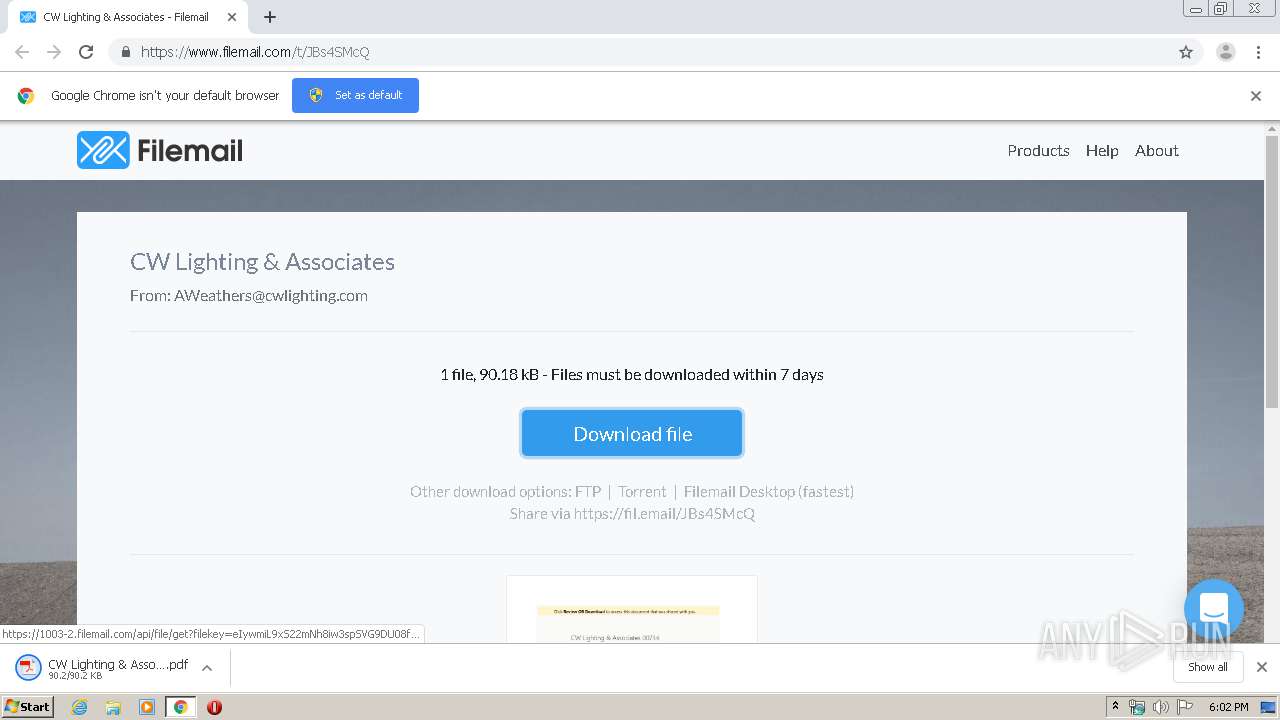1280x720 pixels.
Task: Click the Action Center flag tray icon
Action: point(1185,707)
